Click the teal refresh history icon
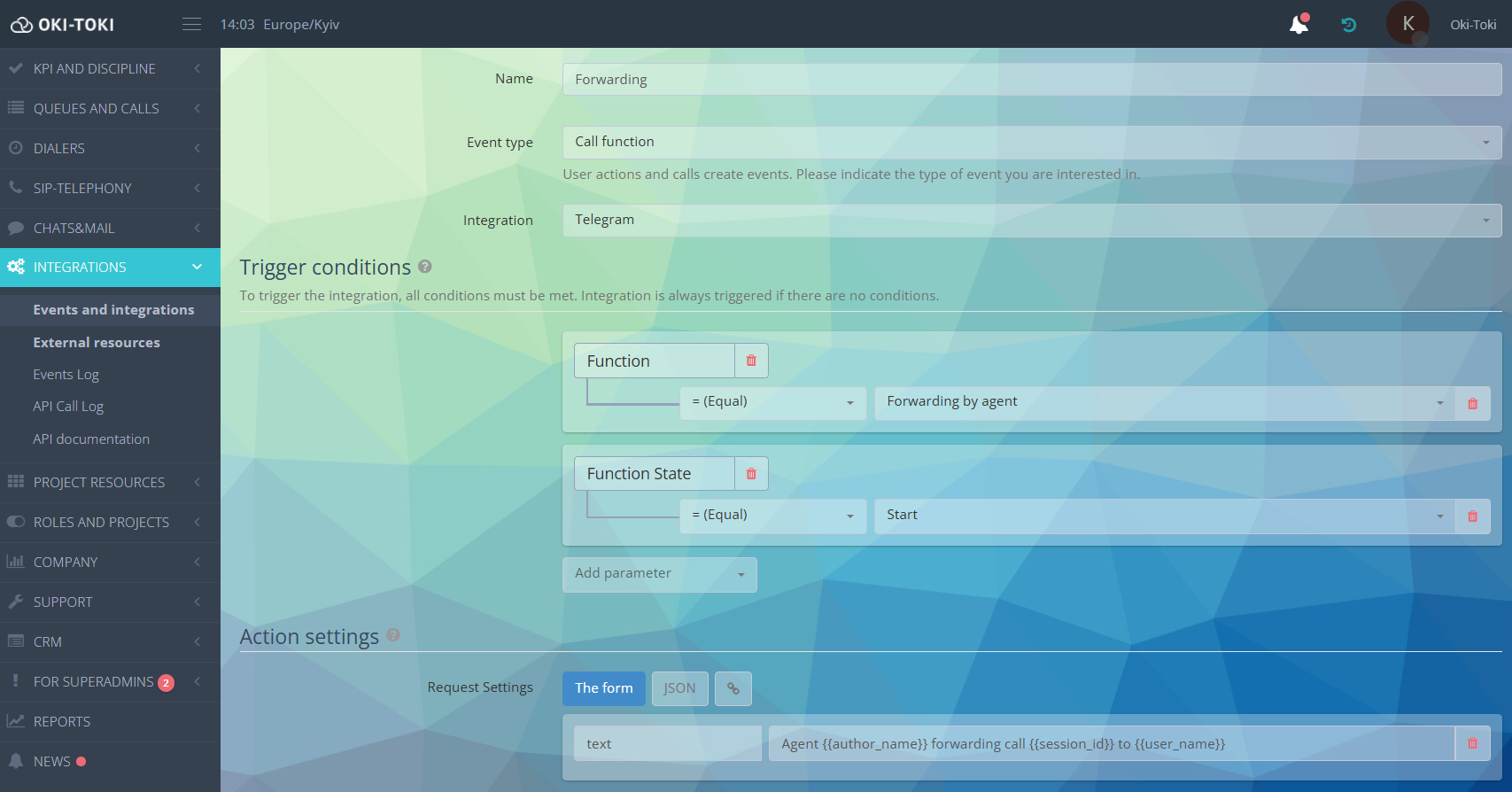The height and width of the screenshot is (792, 1512). pyautogui.click(x=1348, y=25)
